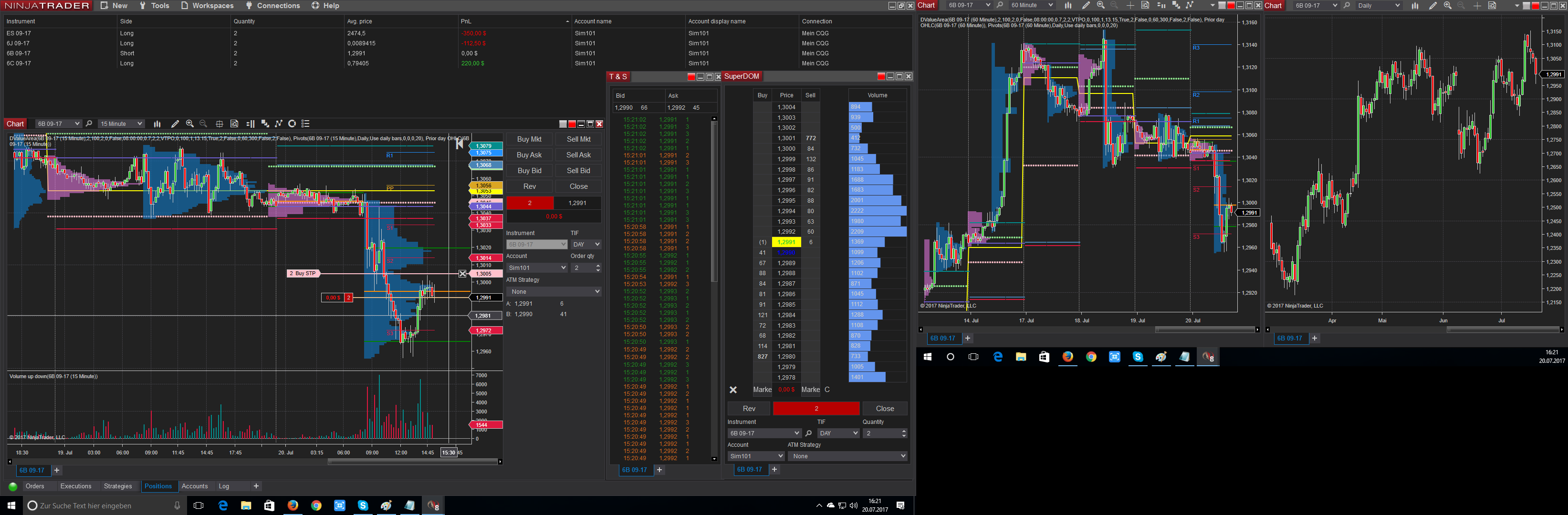Click Chart Trader order quantity stepper

tap(598, 268)
